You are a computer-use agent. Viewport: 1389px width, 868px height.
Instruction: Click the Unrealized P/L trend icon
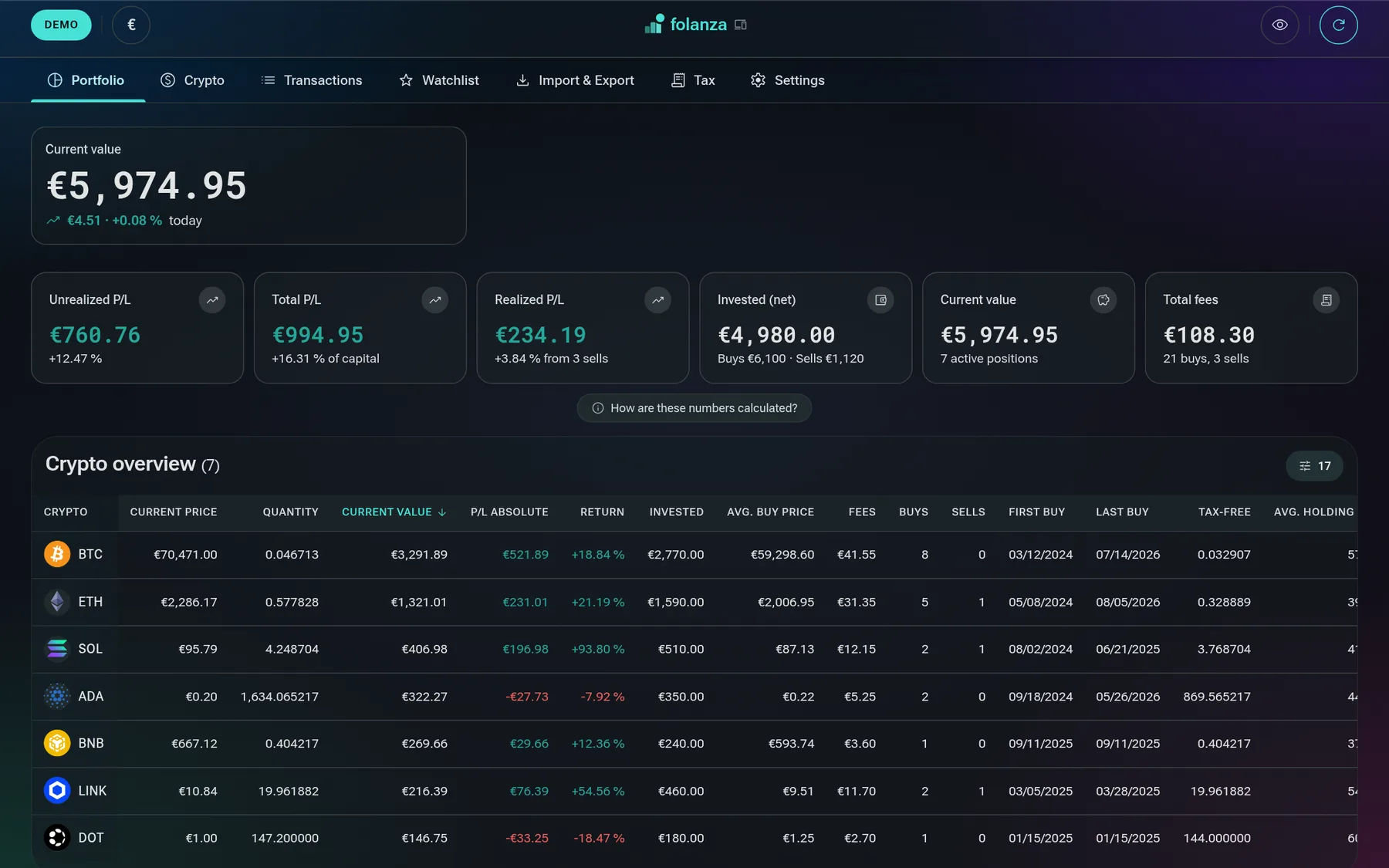click(212, 300)
